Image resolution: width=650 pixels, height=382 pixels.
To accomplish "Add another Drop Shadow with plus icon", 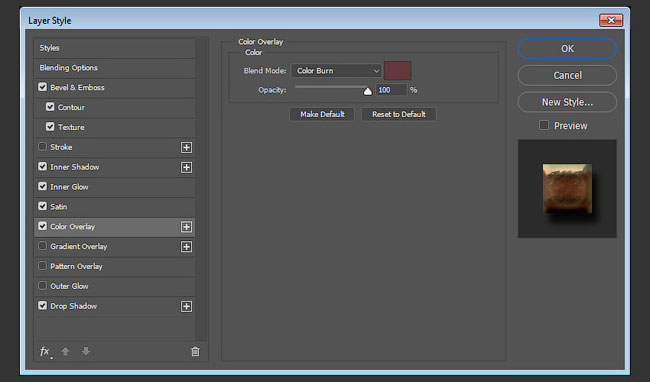I will (187, 306).
